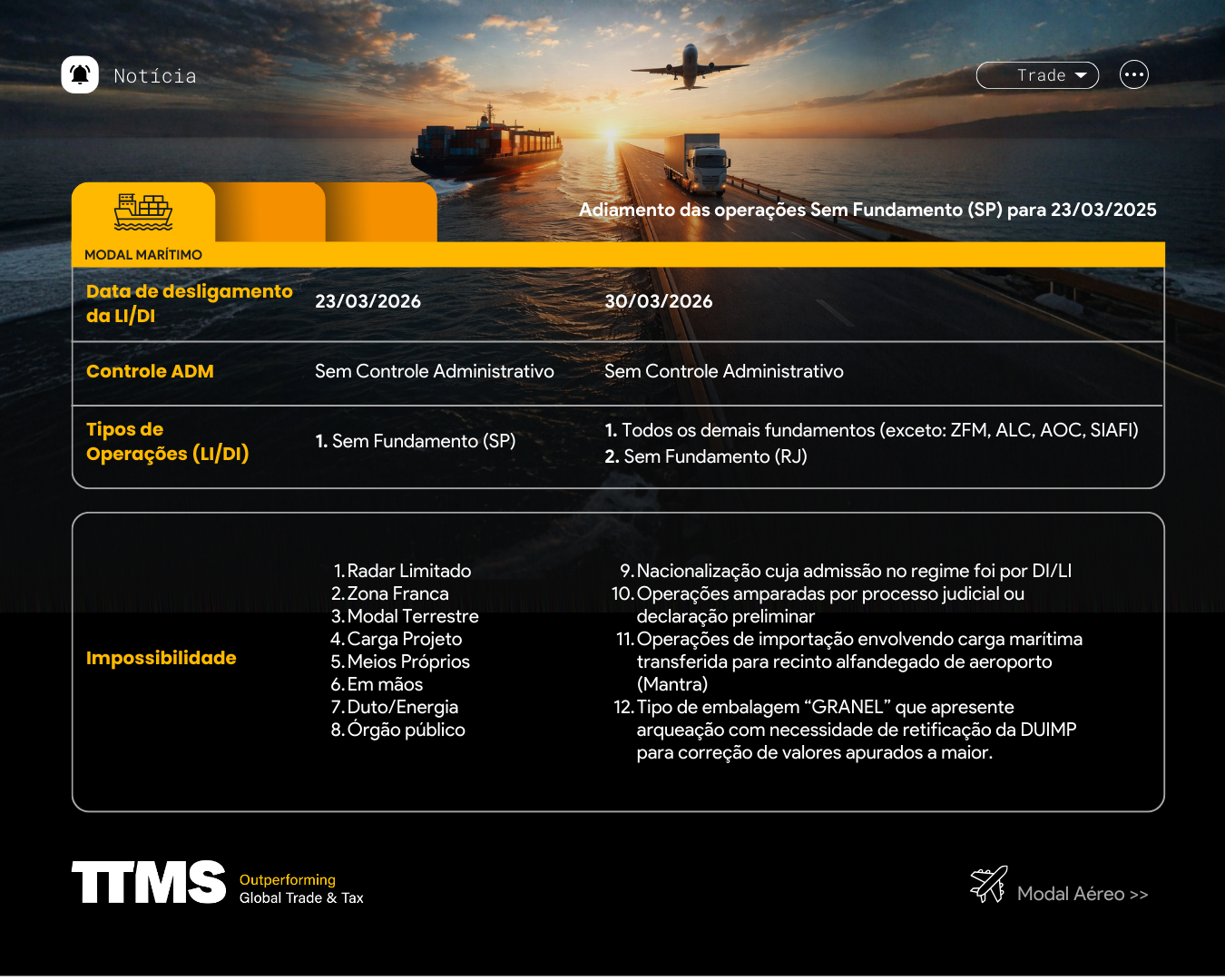Click the Impossibilidade section label
The height and width of the screenshot is (980, 1225).
[x=161, y=658]
